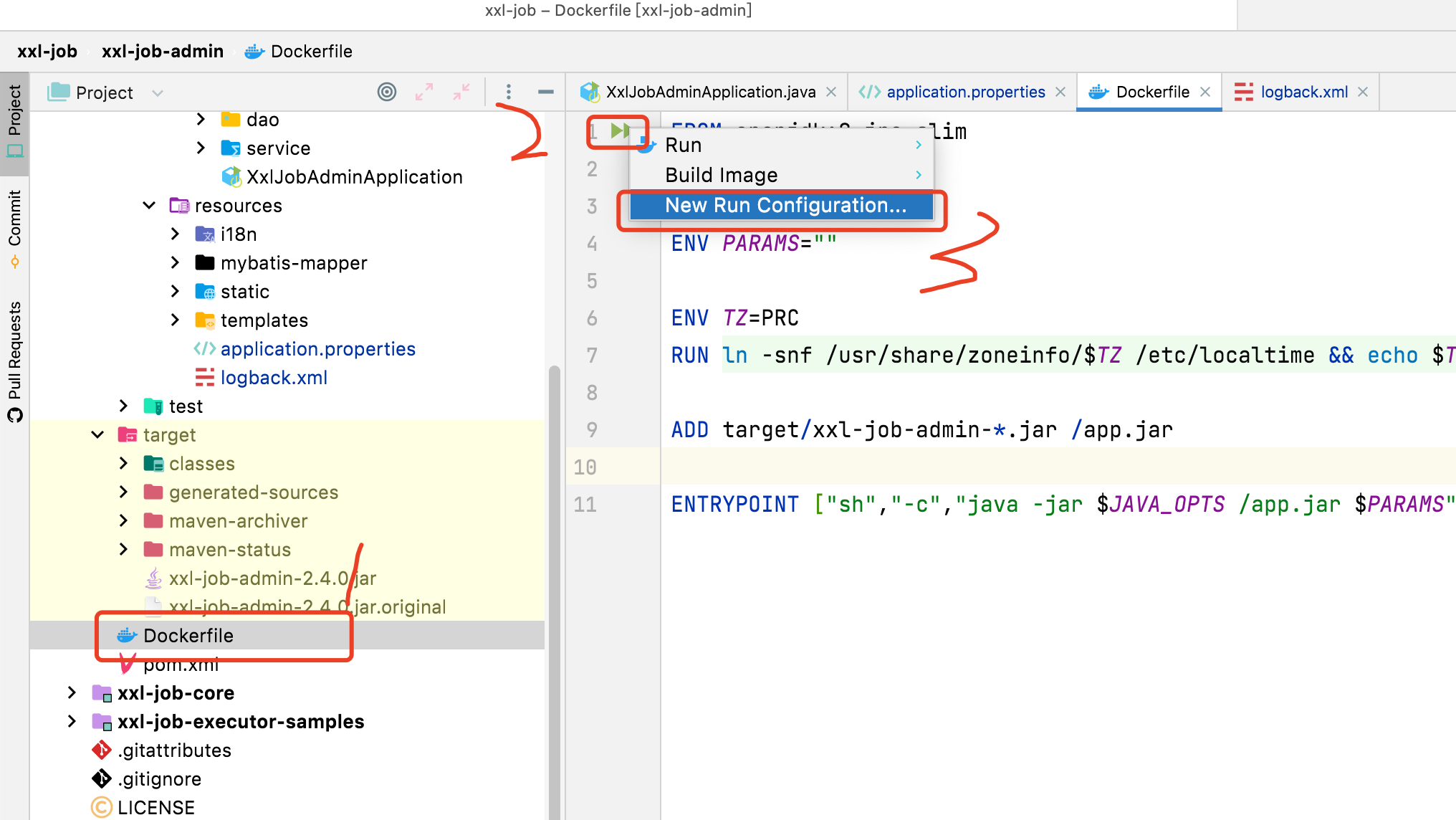Expand the templates folder
1456x820 pixels.
coord(175,320)
